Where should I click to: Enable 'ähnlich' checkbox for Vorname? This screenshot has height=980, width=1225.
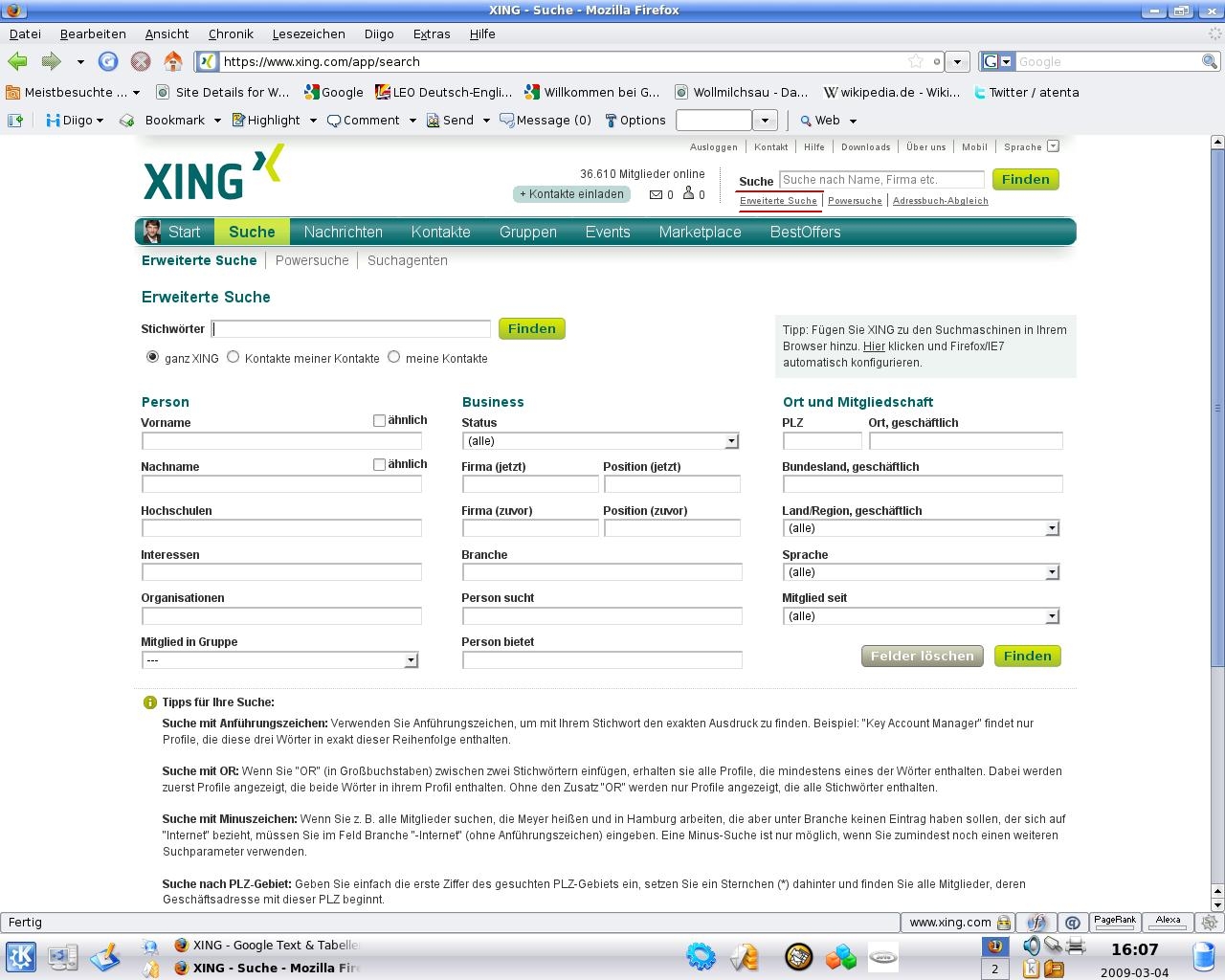pos(379,420)
